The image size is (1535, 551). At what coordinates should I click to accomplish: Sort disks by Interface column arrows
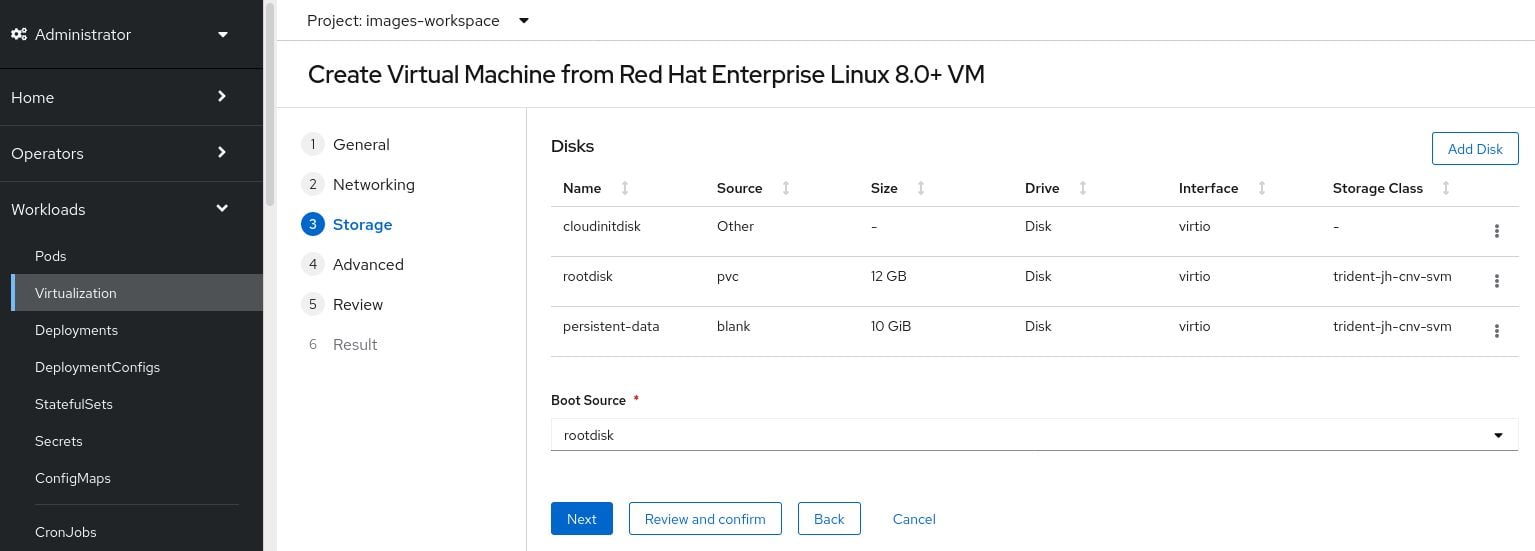pos(1262,188)
